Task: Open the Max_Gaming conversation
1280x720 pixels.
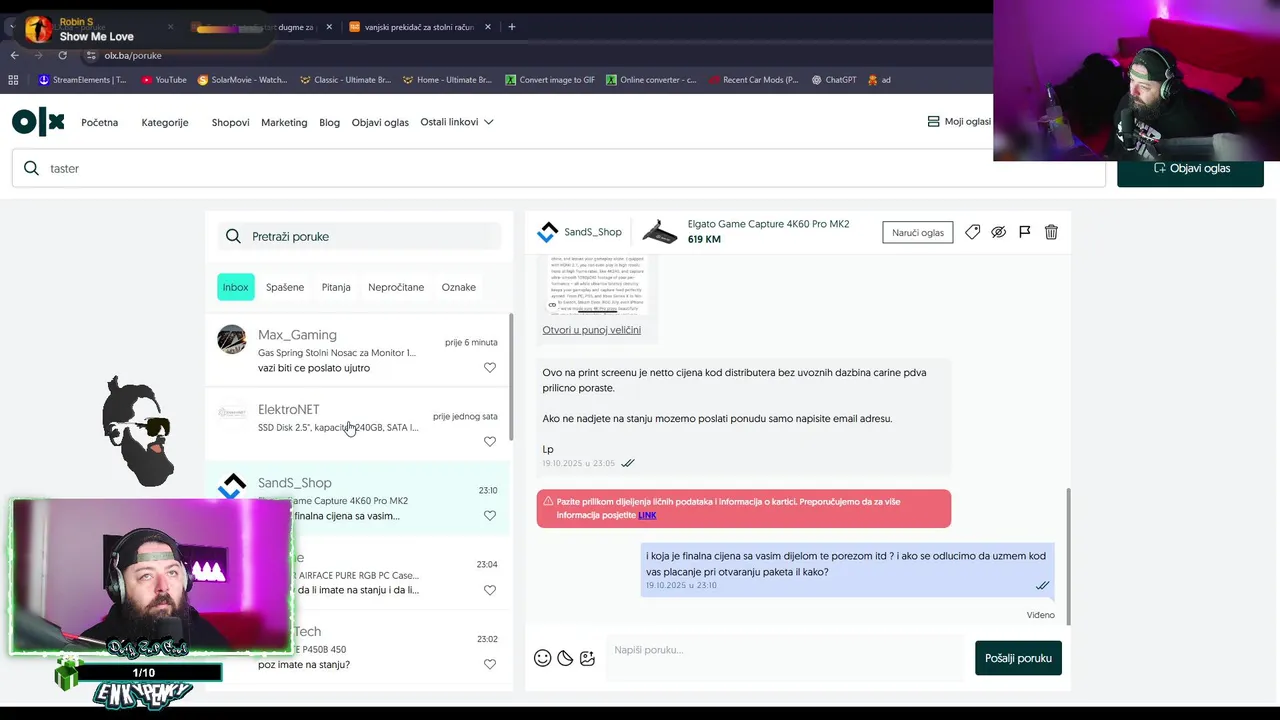Action: click(x=358, y=350)
